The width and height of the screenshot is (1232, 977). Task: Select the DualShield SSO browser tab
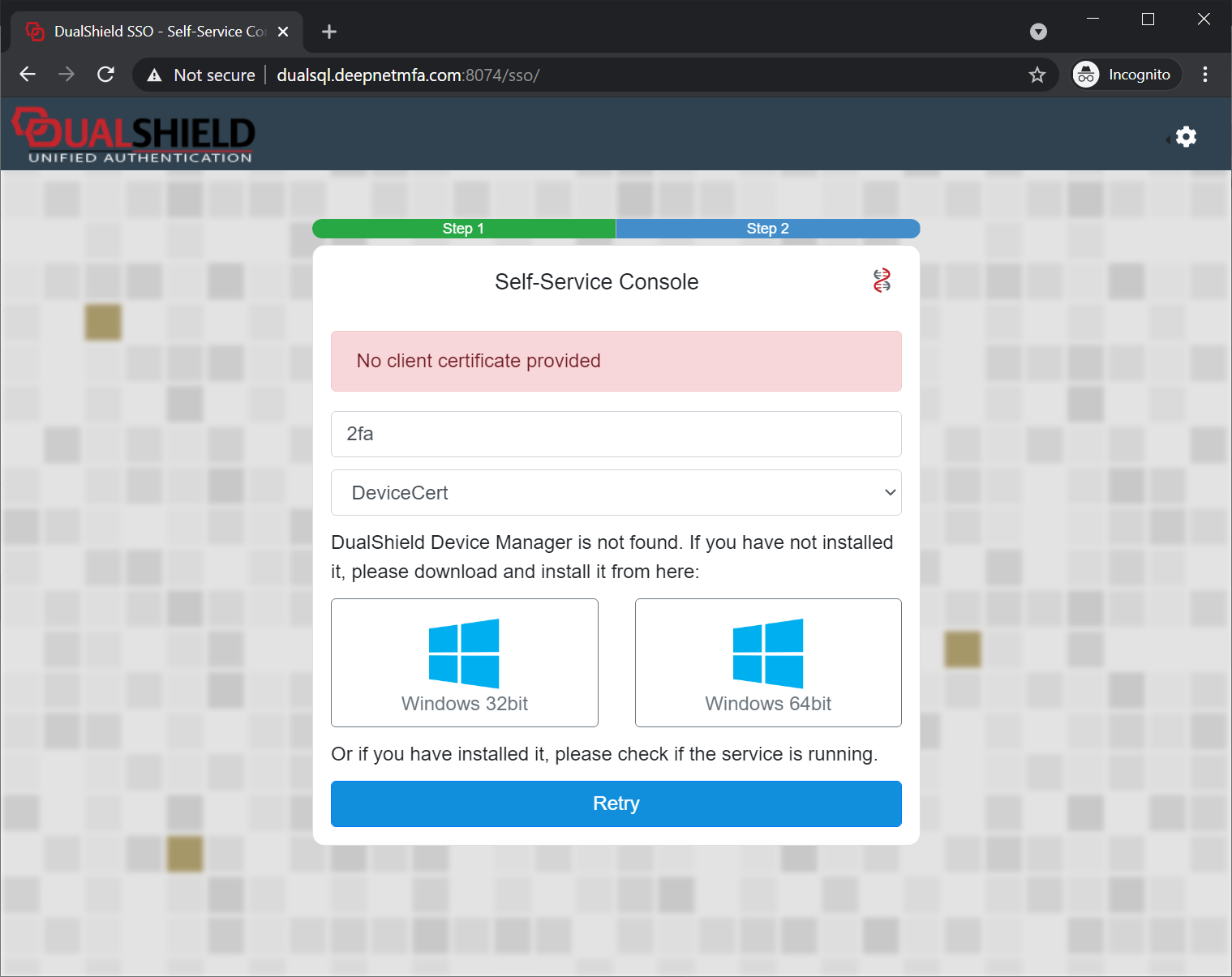pos(157,32)
